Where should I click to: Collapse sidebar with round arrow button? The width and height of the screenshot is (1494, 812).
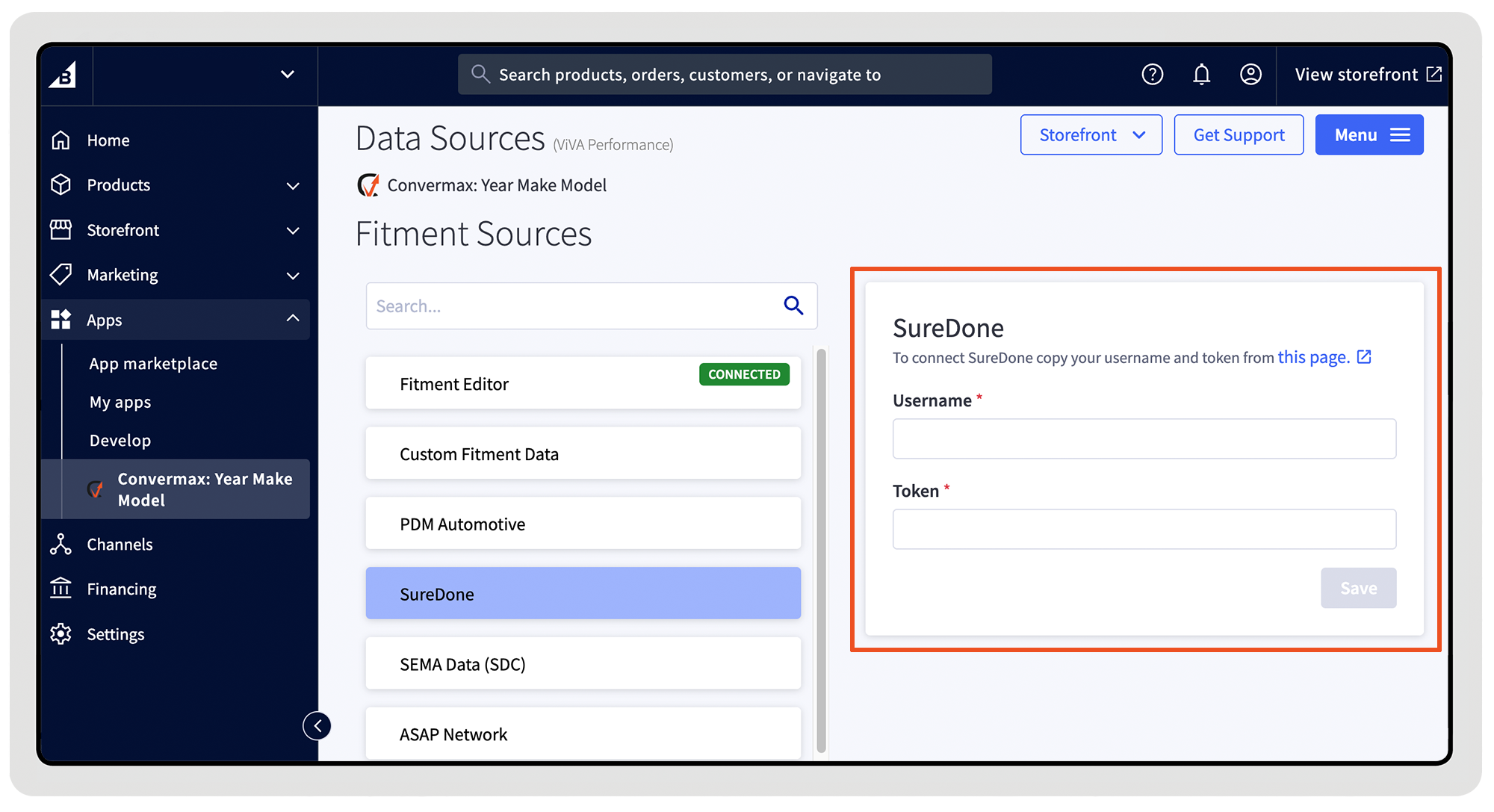pos(317,725)
